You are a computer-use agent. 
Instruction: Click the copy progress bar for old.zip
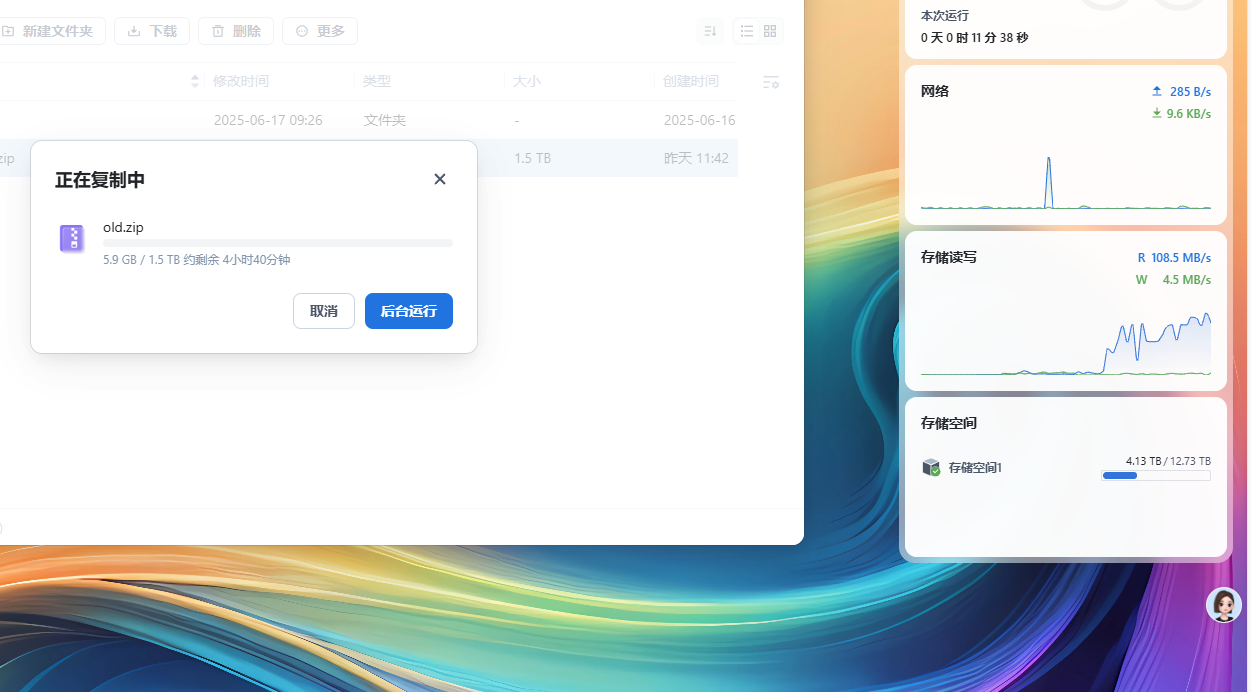coord(278,243)
